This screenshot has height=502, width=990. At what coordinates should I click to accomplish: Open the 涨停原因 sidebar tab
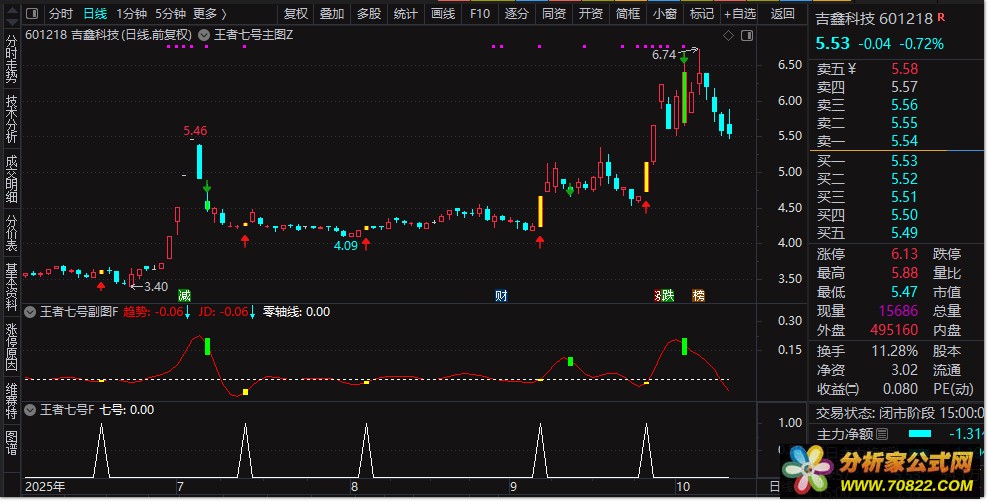[x=11, y=347]
